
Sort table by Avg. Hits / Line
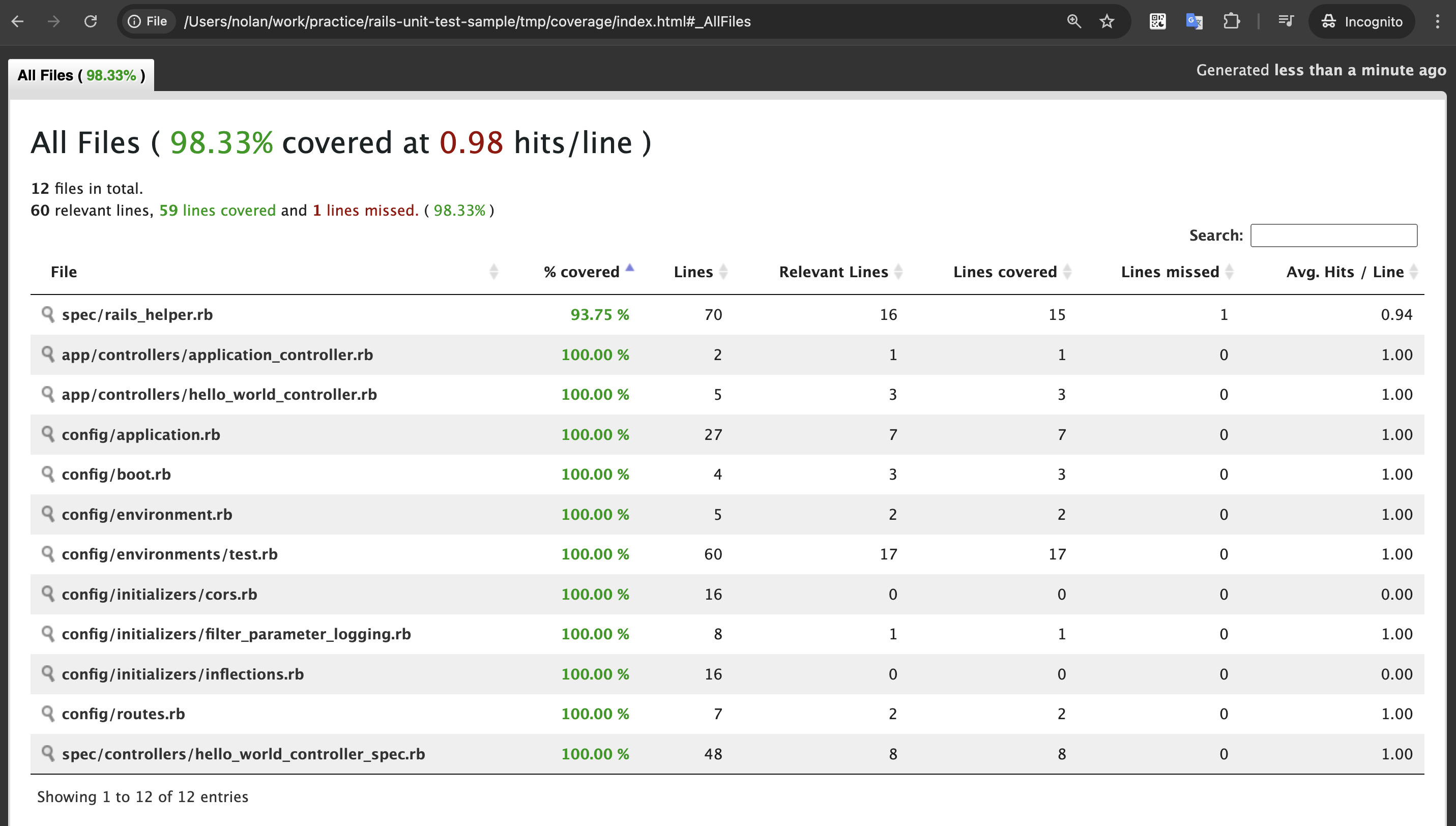click(x=1344, y=272)
